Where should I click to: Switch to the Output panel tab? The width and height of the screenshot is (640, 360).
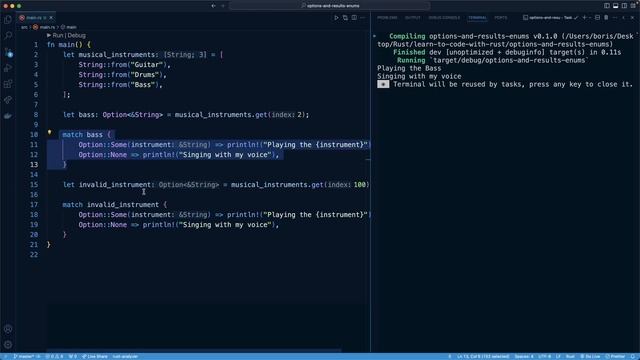[412, 18]
